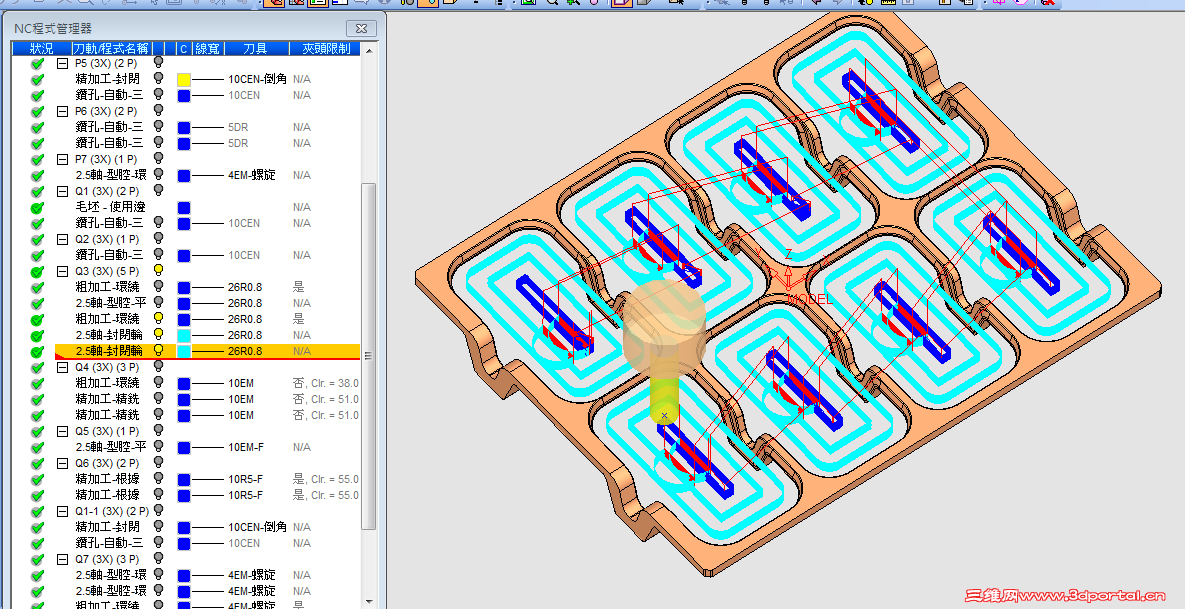Click the yellow color swatch of 10CEN-倒角 in P5

point(184,79)
